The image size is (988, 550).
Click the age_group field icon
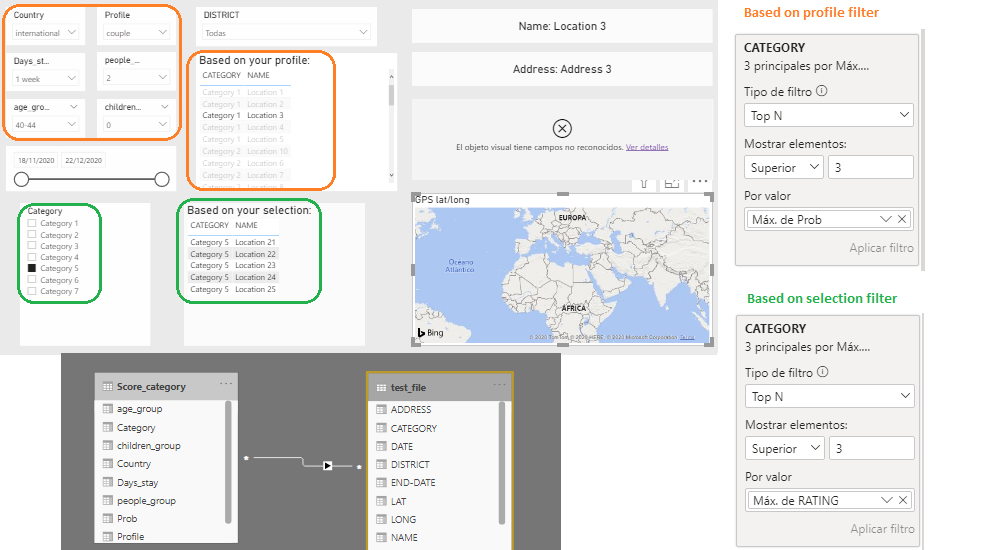point(108,408)
